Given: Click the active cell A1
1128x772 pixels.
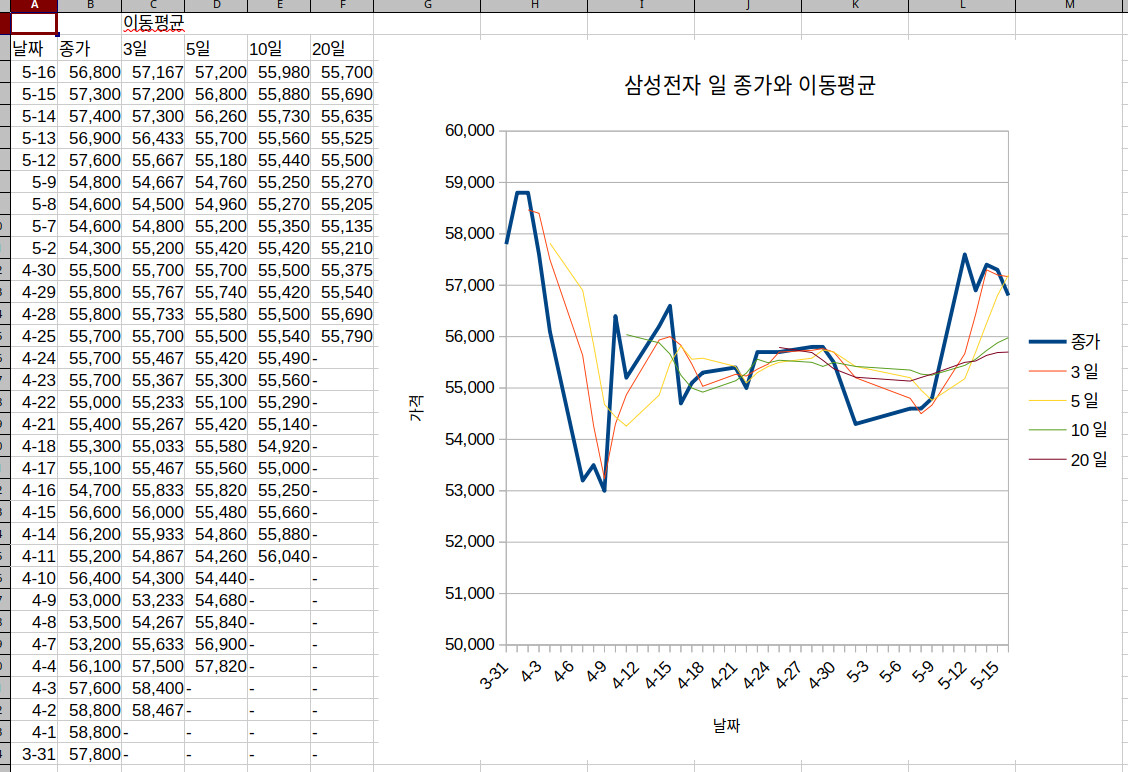Looking at the screenshot, I should coord(34,23).
